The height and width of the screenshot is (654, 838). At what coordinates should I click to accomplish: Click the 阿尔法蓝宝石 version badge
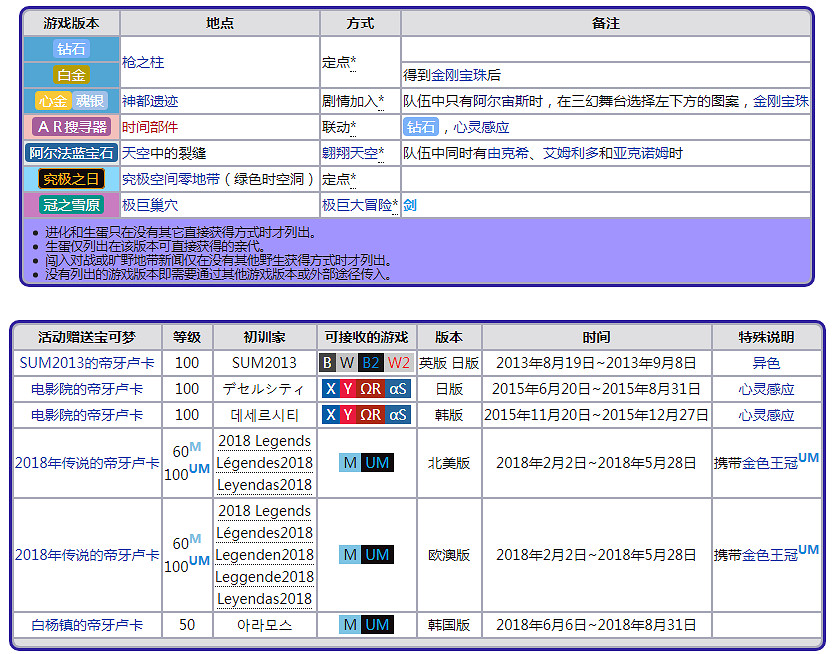[x=71, y=153]
